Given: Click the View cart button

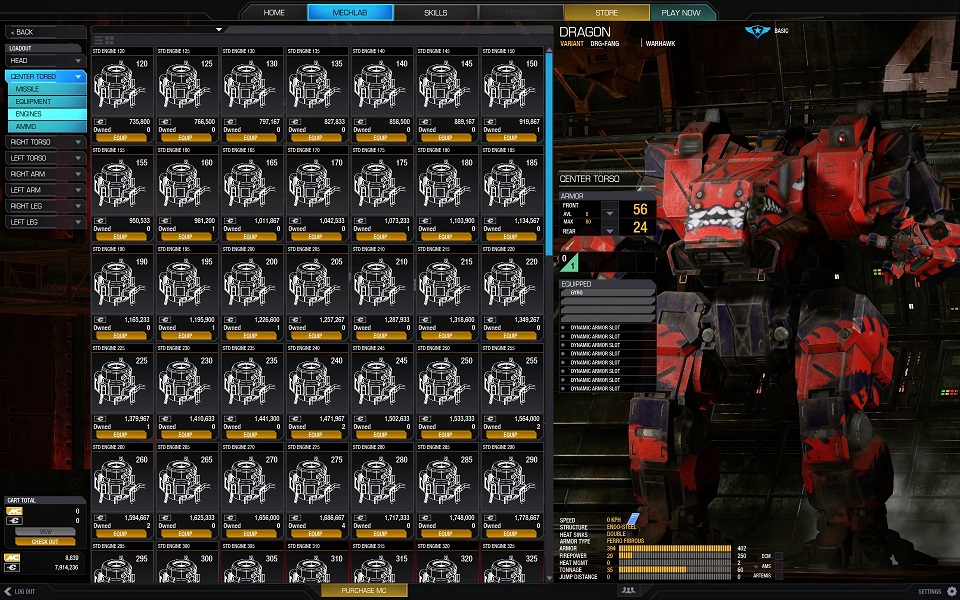Looking at the screenshot, I should coord(45,531).
